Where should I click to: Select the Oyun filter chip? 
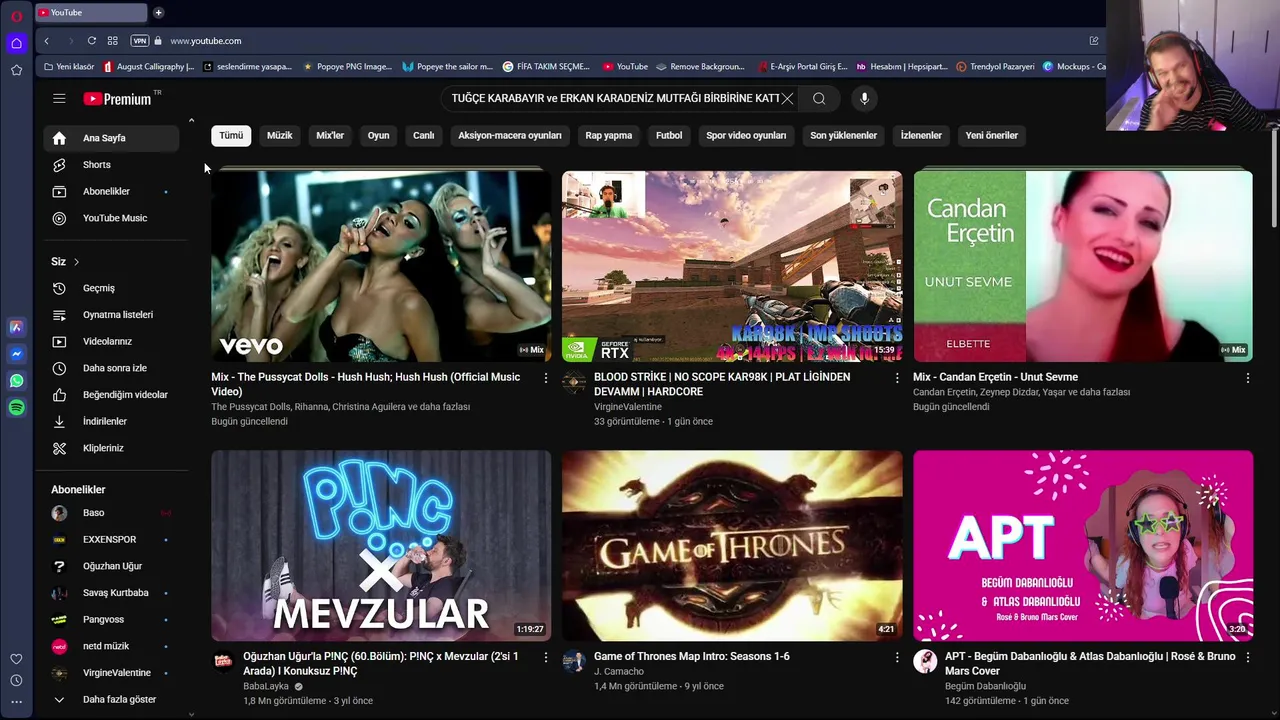tap(378, 135)
